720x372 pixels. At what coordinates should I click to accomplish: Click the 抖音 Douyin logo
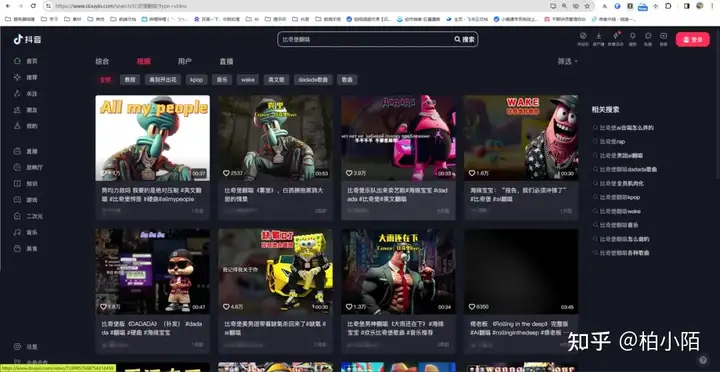click(x=28, y=39)
